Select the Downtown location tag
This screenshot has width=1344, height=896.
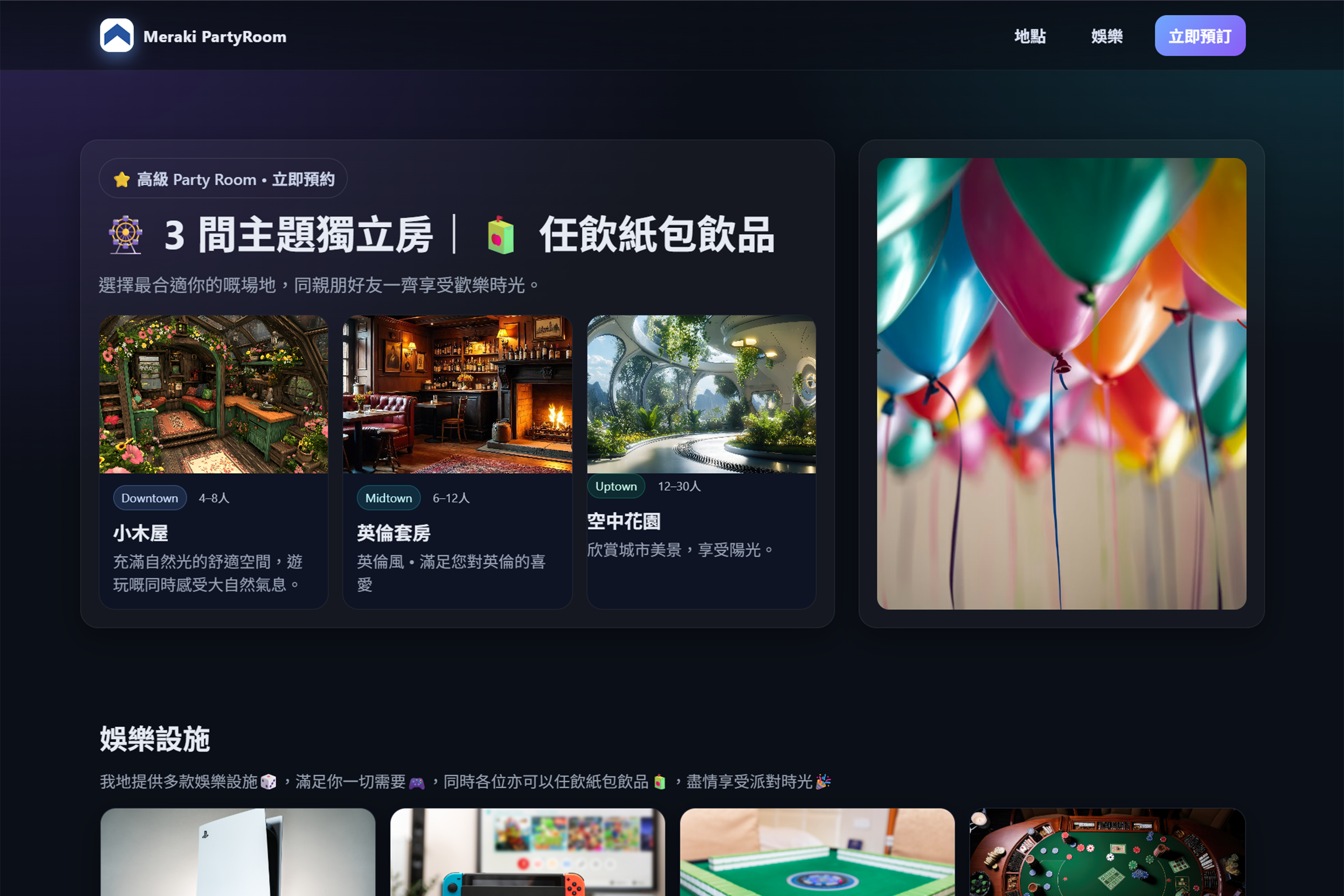150,498
